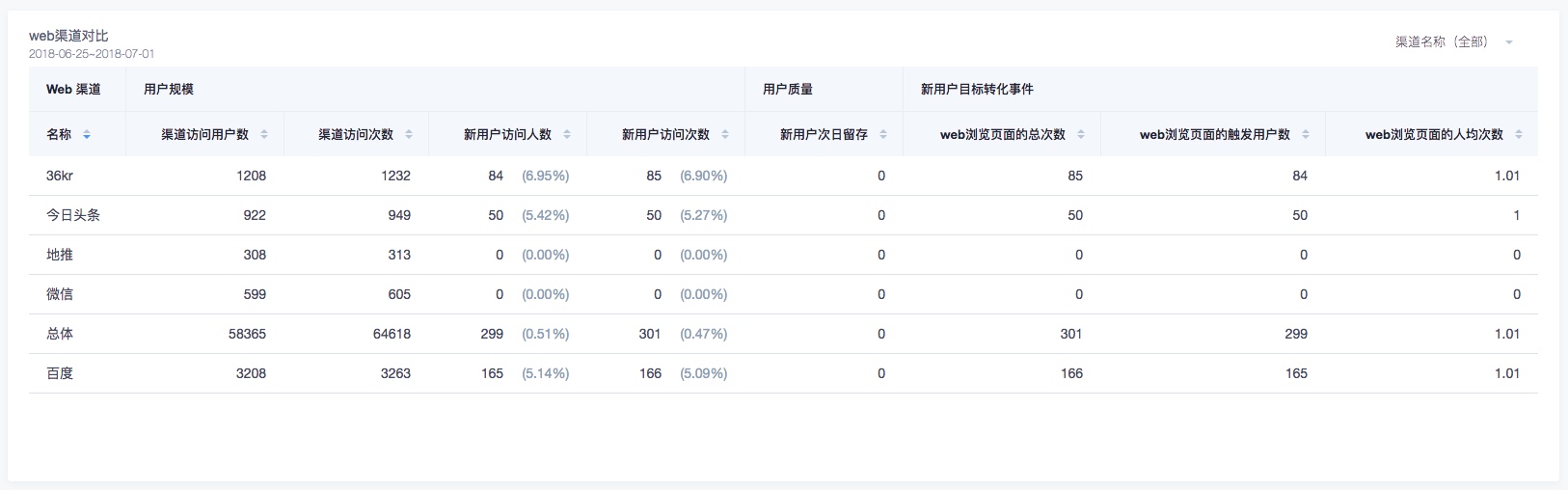1568x490 pixels.
Task: Click sort arrows for web浏览页面的人均次数
Action: [x=1519, y=135]
